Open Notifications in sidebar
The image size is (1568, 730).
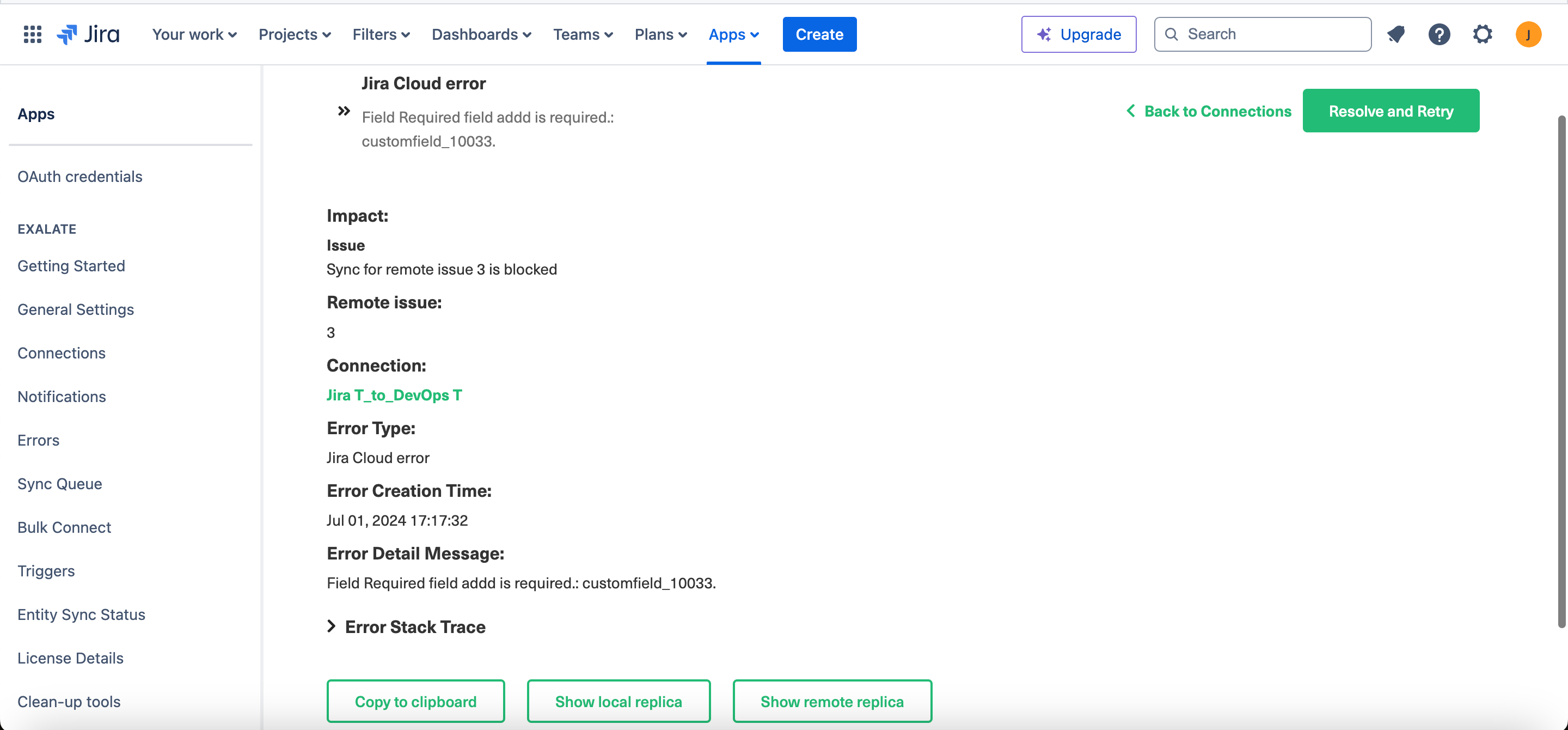click(x=62, y=397)
